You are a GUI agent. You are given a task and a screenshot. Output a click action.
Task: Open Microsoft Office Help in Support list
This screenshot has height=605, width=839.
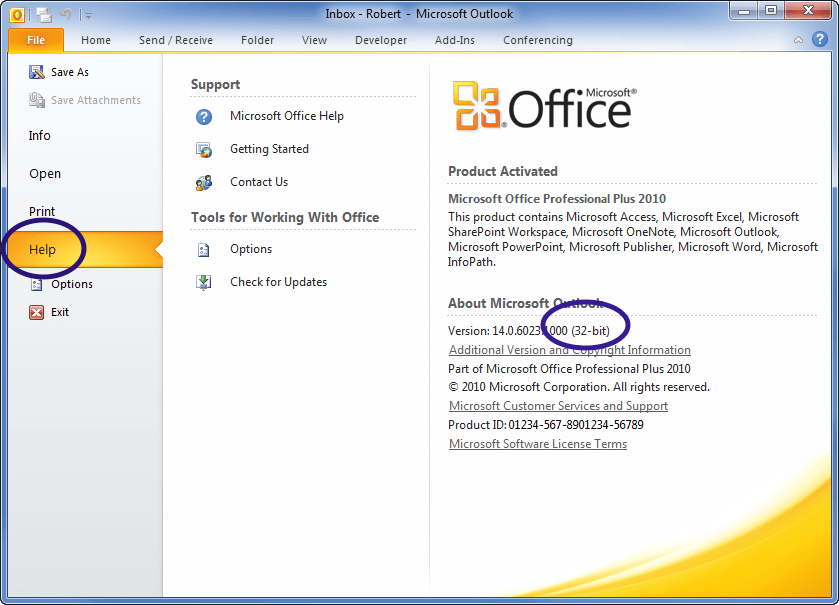click(287, 116)
